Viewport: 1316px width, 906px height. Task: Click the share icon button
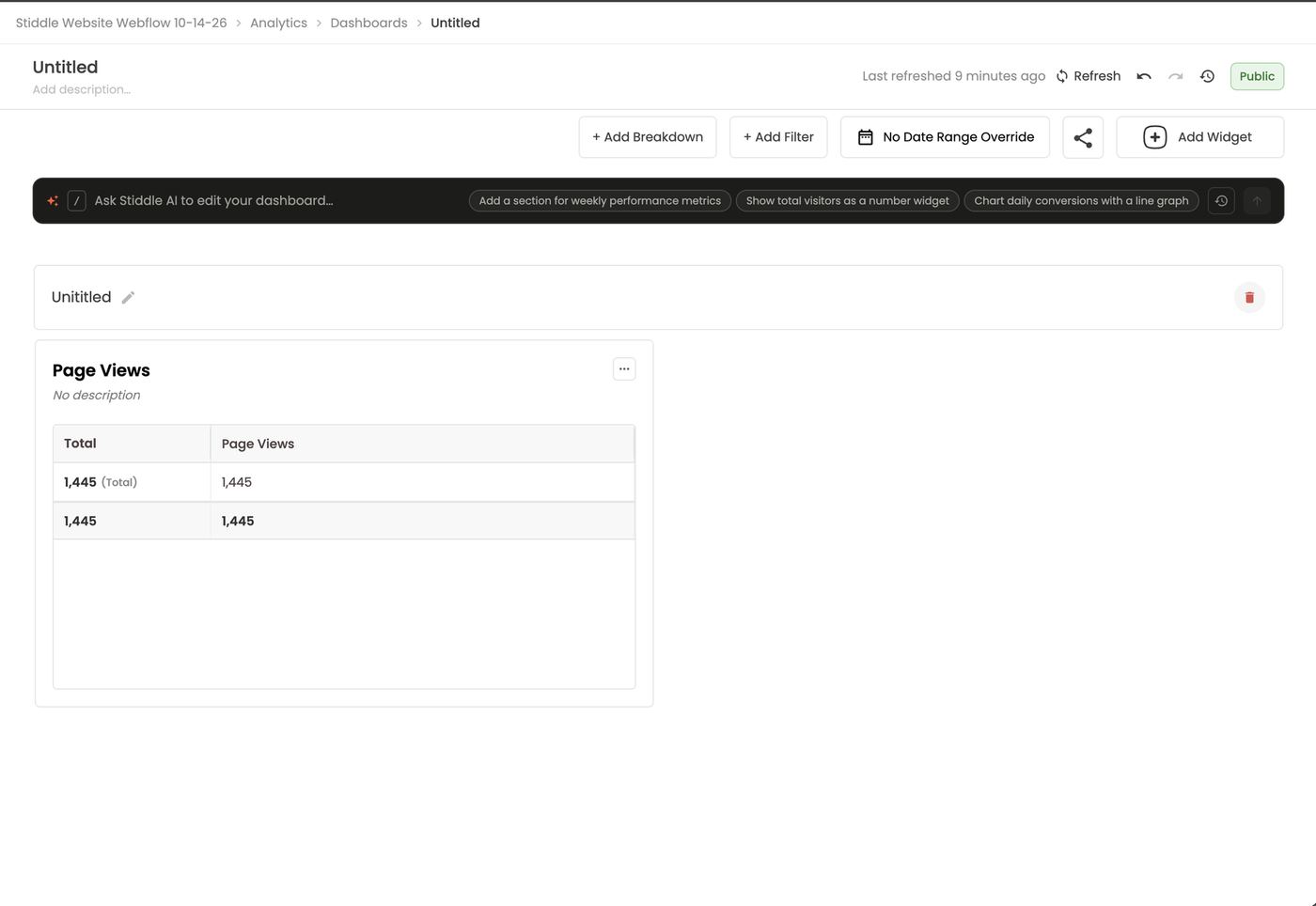pyautogui.click(x=1083, y=137)
